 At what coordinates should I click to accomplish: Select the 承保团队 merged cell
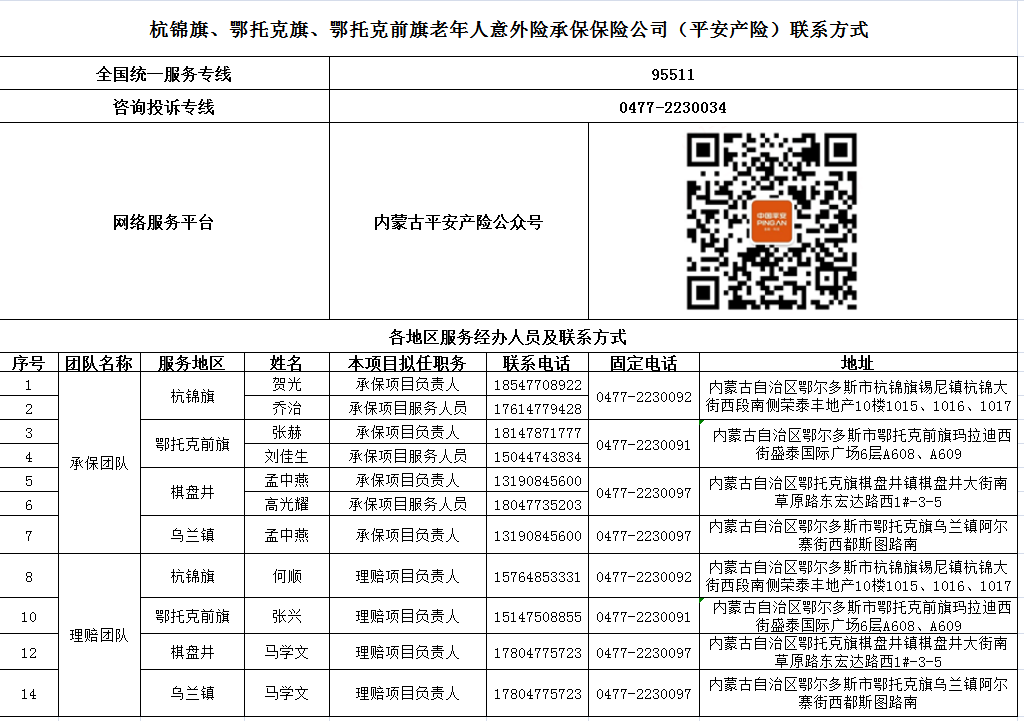click(x=99, y=463)
